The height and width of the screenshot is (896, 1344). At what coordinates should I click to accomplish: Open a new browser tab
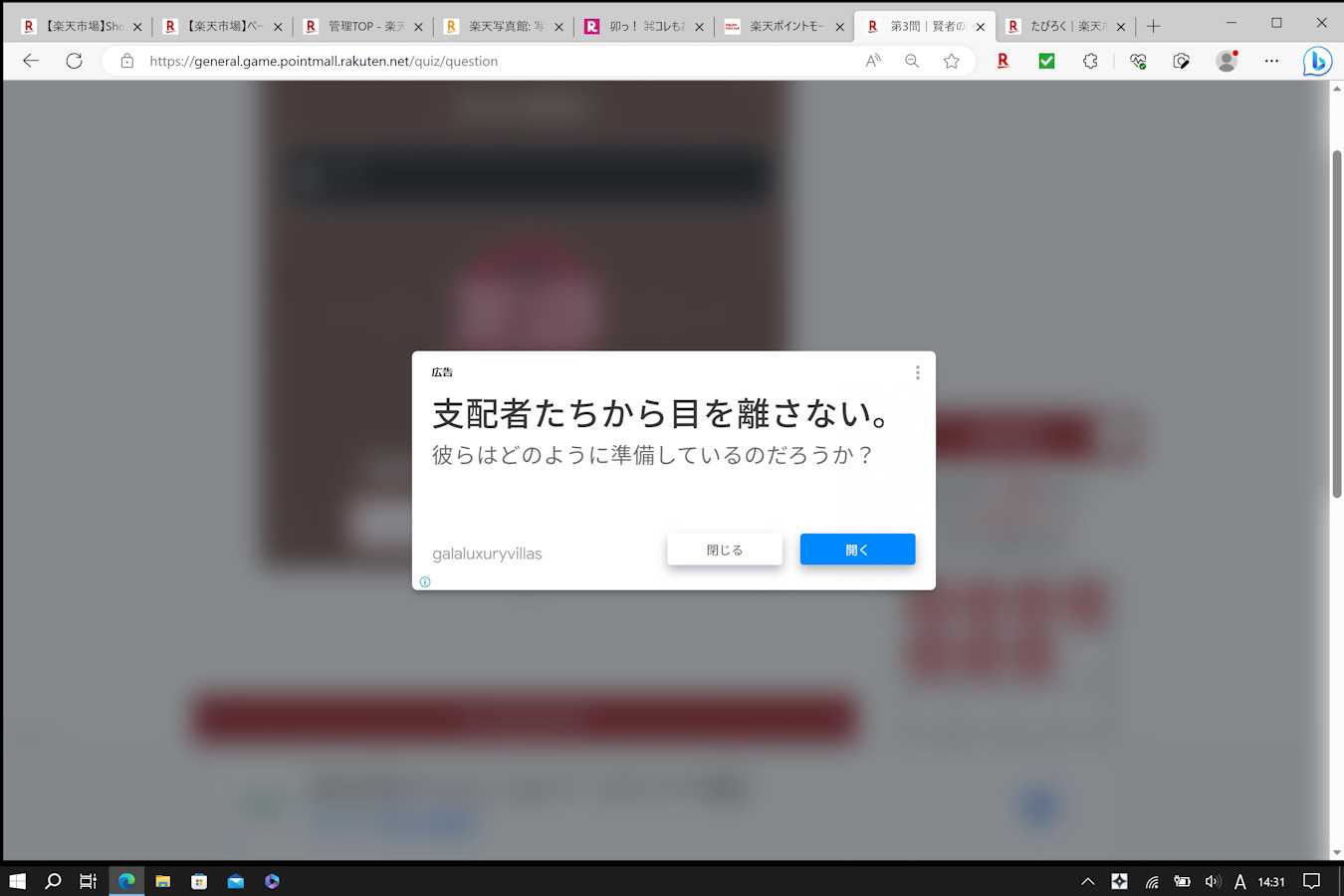click(1154, 26)
